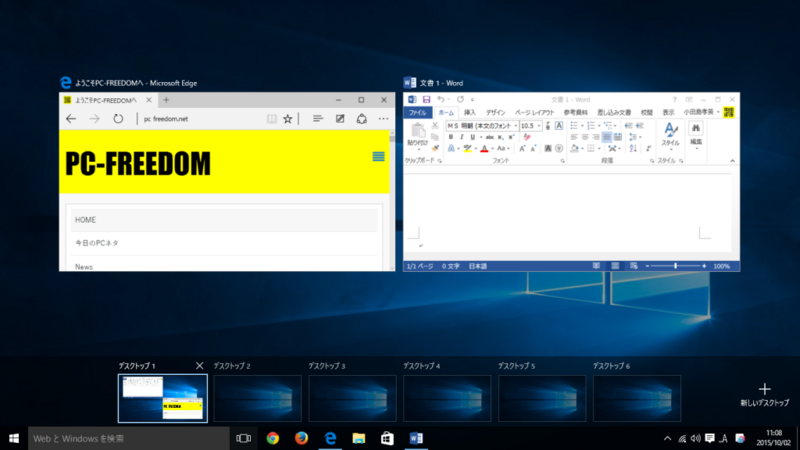Click the Numbering list icon in Word

[591, 126]
